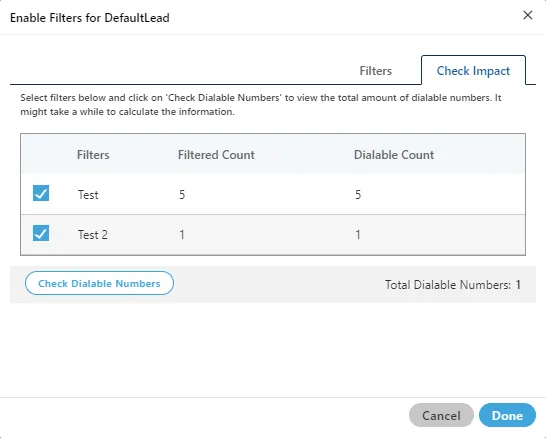The width and height of the screenshot is (546, 438).
Task: Click Dialable Count value 5 for Test
Action: [x=358, y=195]
